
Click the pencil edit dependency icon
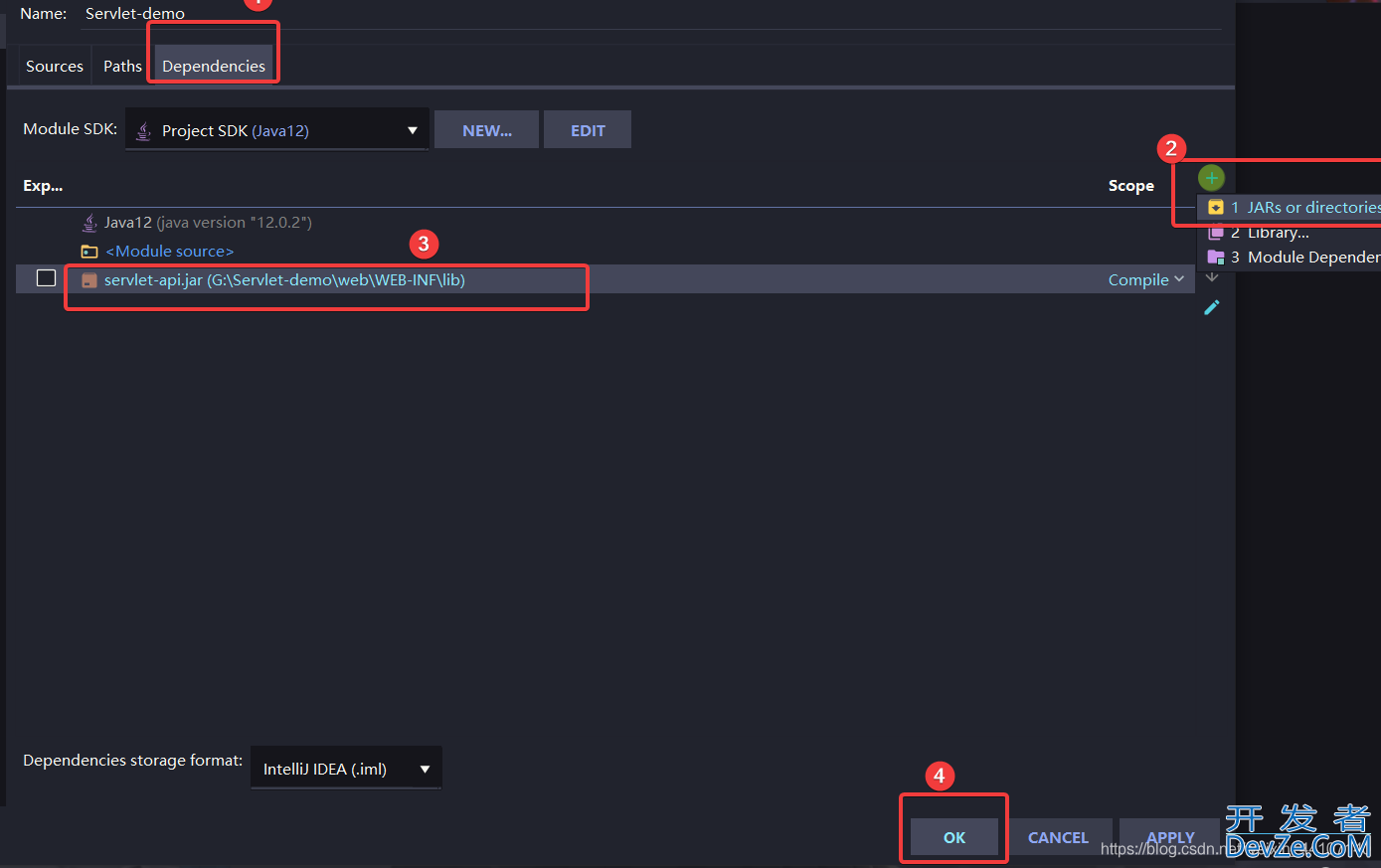(1212, 307)
